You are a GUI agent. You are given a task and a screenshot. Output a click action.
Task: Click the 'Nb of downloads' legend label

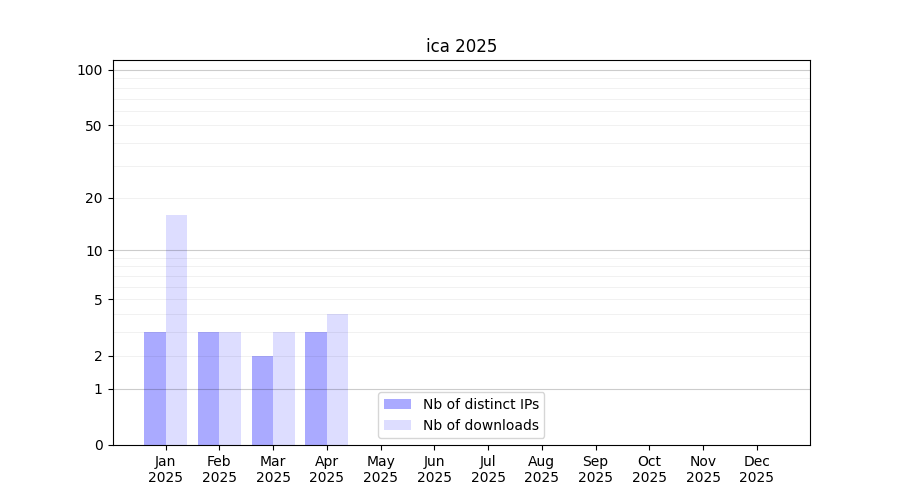[480, 425]
